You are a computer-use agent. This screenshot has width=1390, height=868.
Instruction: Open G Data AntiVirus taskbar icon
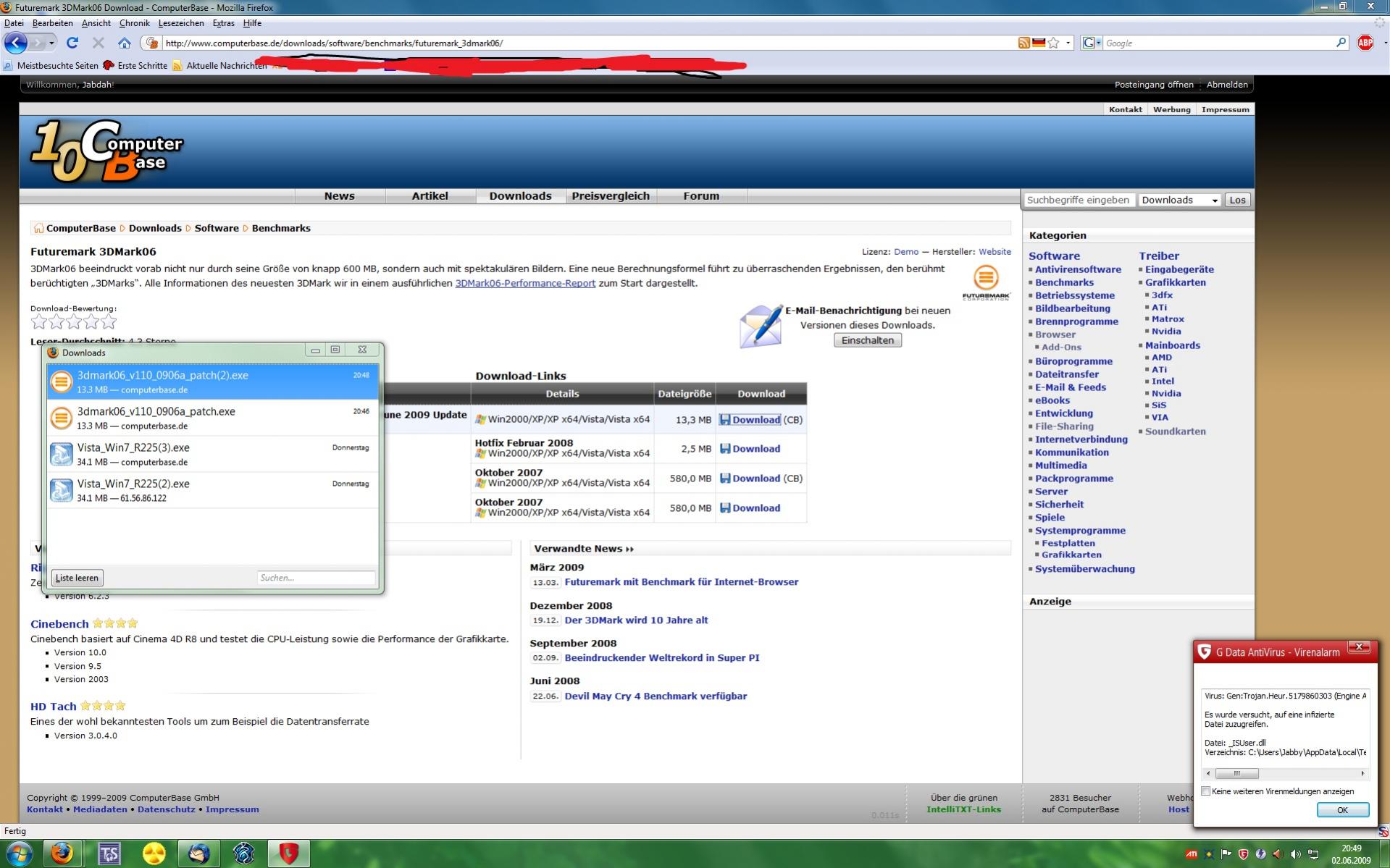pyautogui.click(x=288, y=854)
